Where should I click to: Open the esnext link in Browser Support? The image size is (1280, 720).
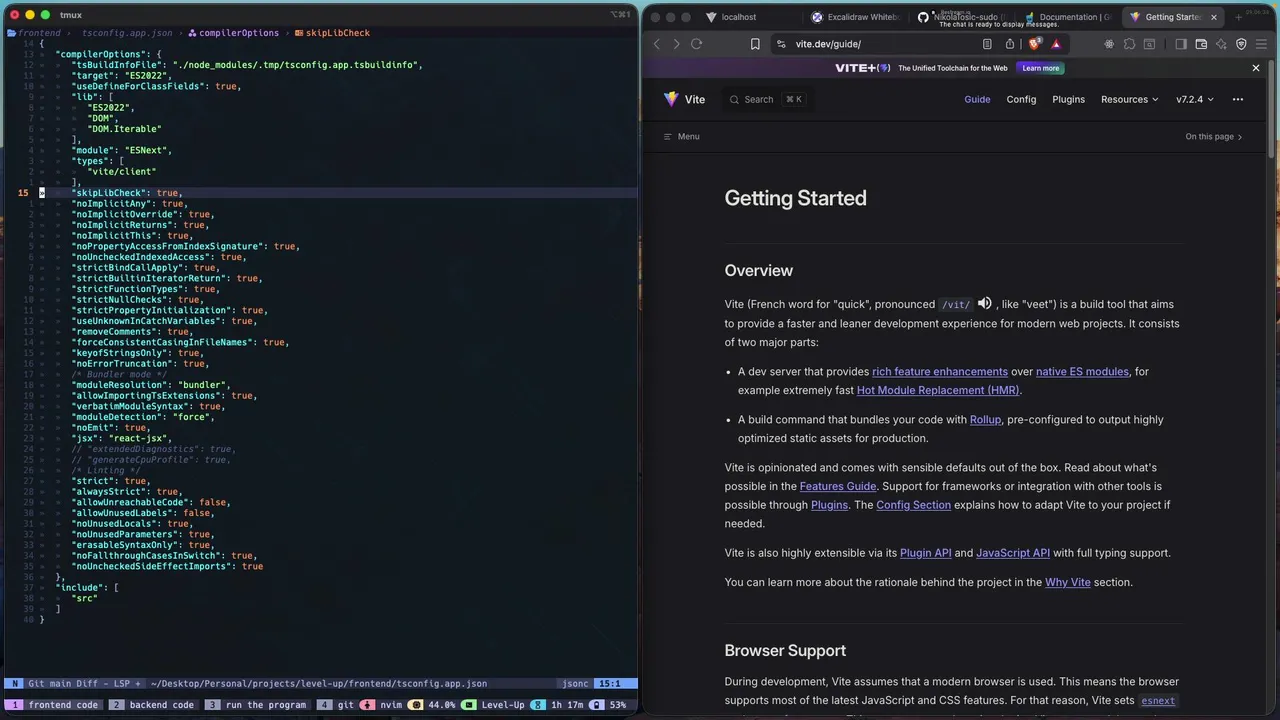click(1158, 701)
